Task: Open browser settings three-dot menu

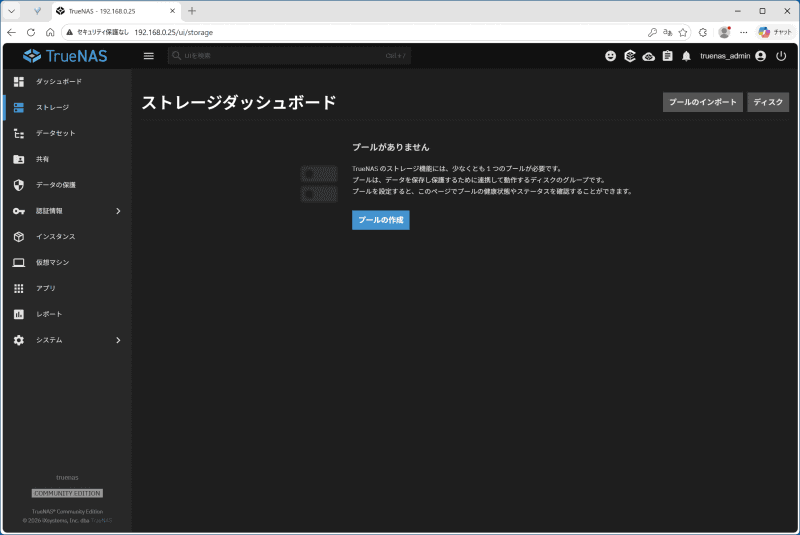Action: [744, 32]
